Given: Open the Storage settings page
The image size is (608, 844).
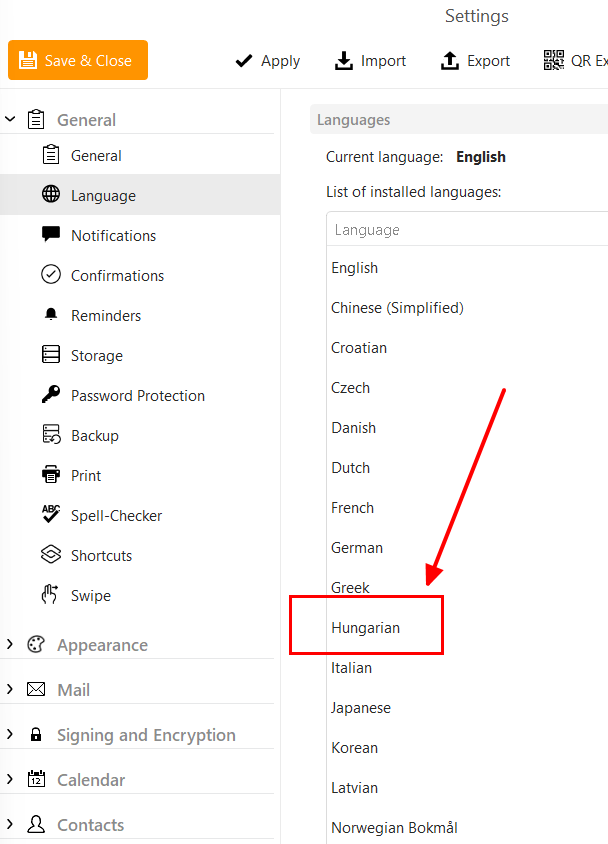Looking at the screenshot, I should coord(97,356).
